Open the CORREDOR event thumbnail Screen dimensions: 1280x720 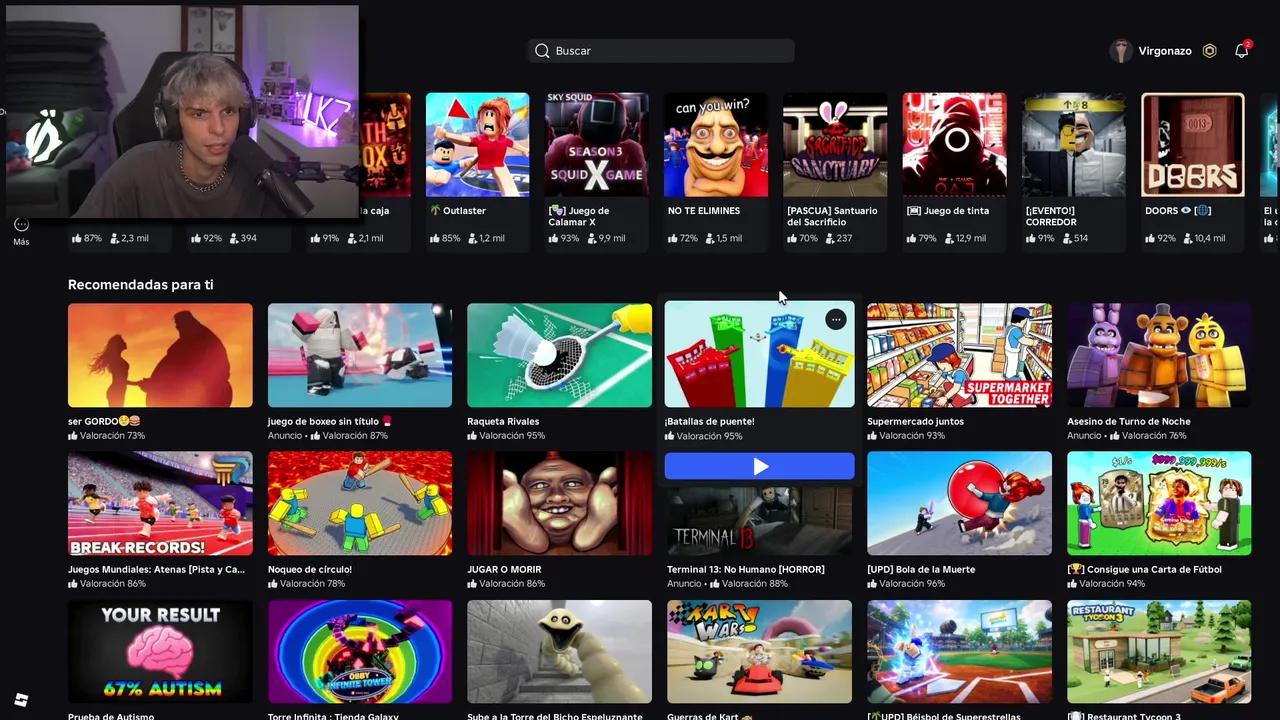pyautogui.click(x=1073, y=145)
